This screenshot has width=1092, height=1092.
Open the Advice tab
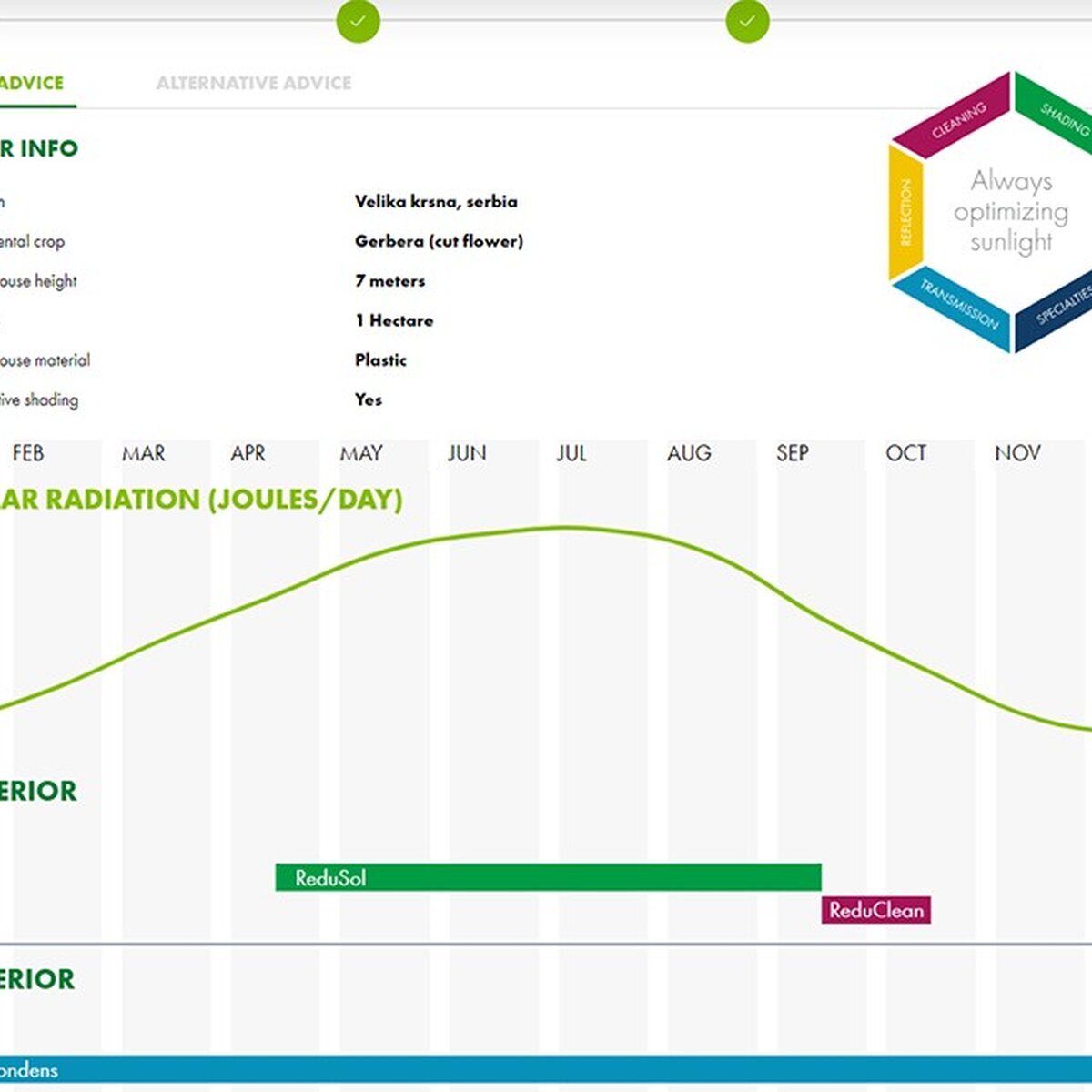(32, 83)
